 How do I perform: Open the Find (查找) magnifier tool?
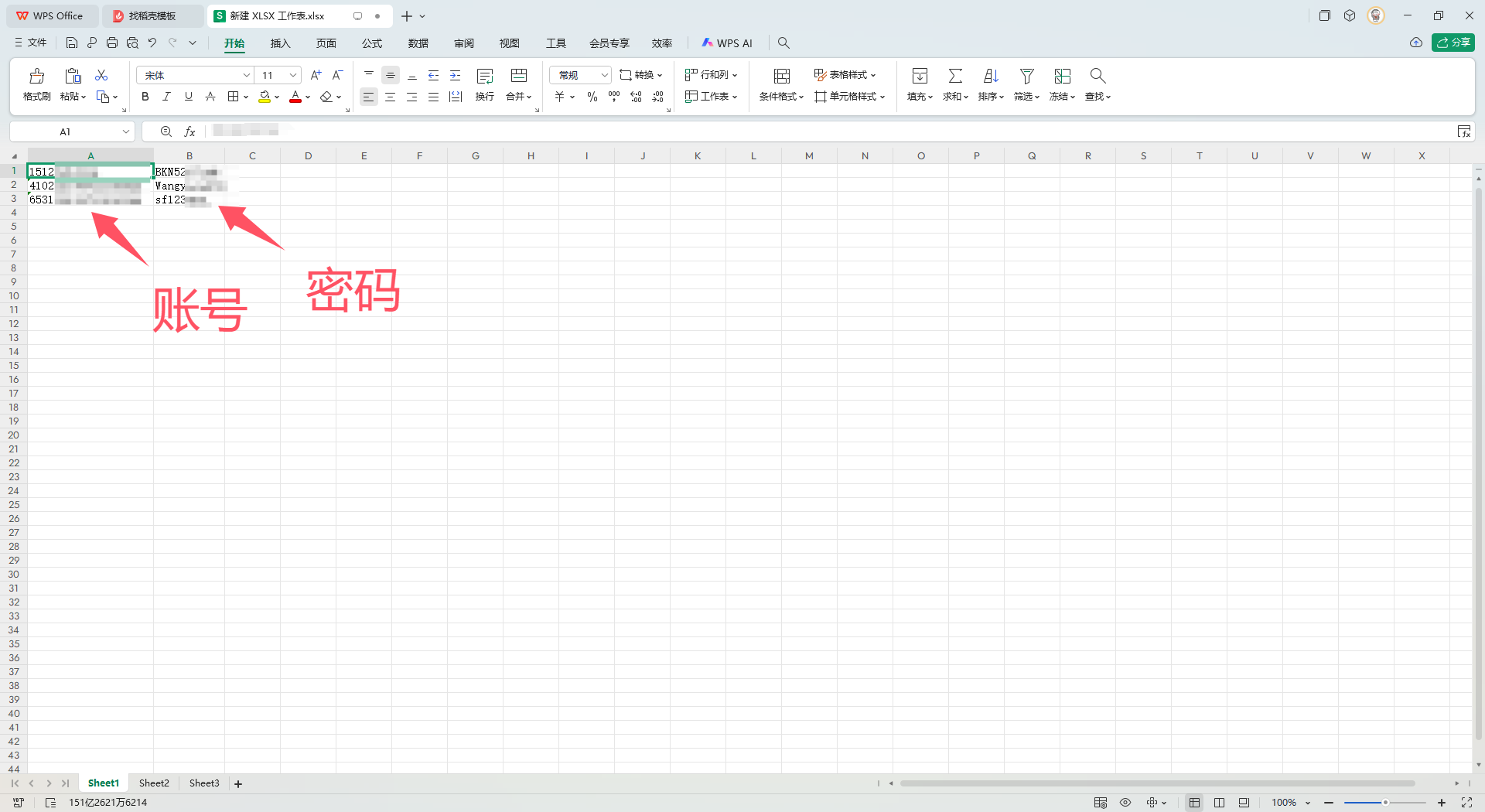pyautogui.click(x=1097, y=77)
